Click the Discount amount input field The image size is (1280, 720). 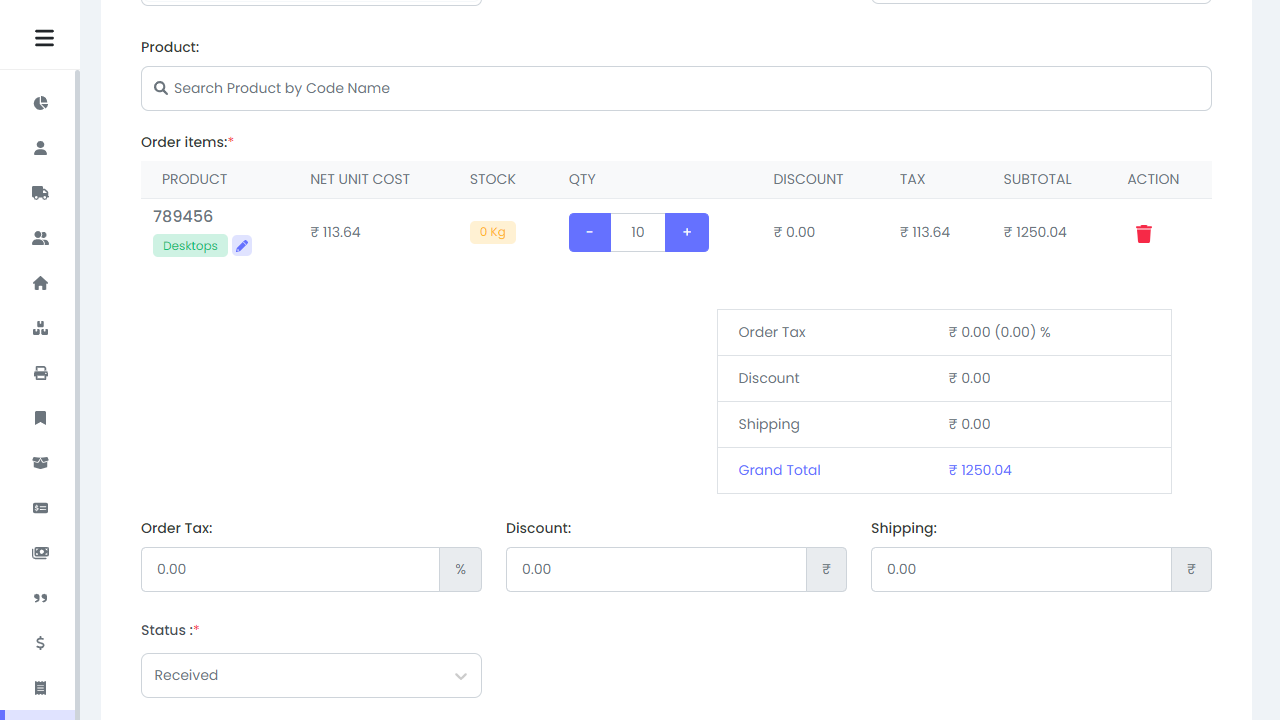coord(657,569)
